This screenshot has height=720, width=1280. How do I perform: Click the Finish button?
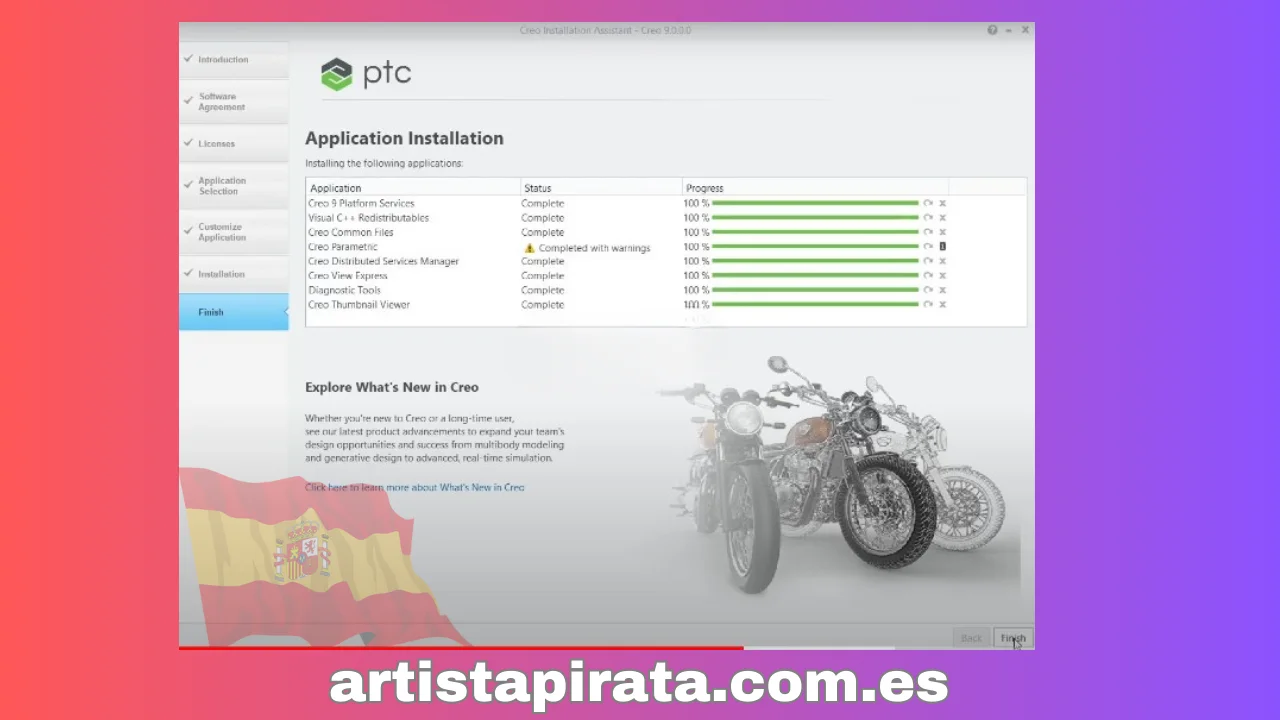(1013, 638)
